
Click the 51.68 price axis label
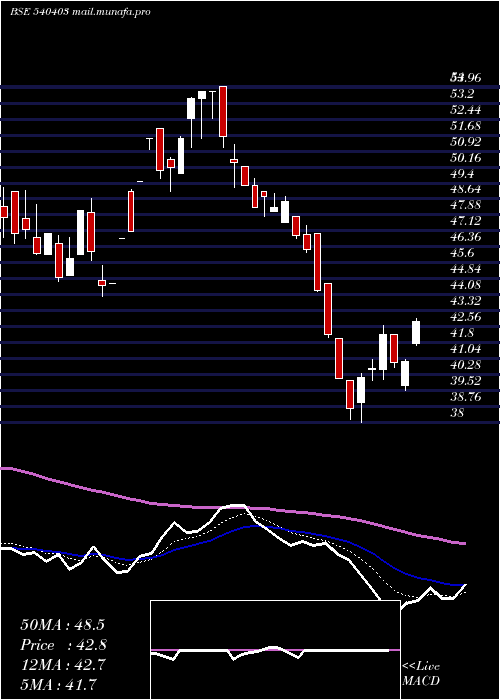465,126
